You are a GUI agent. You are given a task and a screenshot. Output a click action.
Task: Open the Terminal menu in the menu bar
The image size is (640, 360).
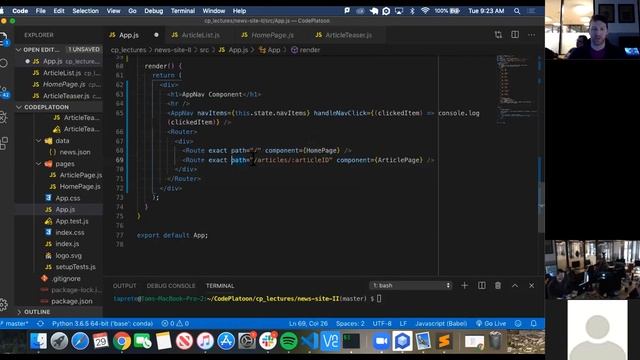pos(183,11)
